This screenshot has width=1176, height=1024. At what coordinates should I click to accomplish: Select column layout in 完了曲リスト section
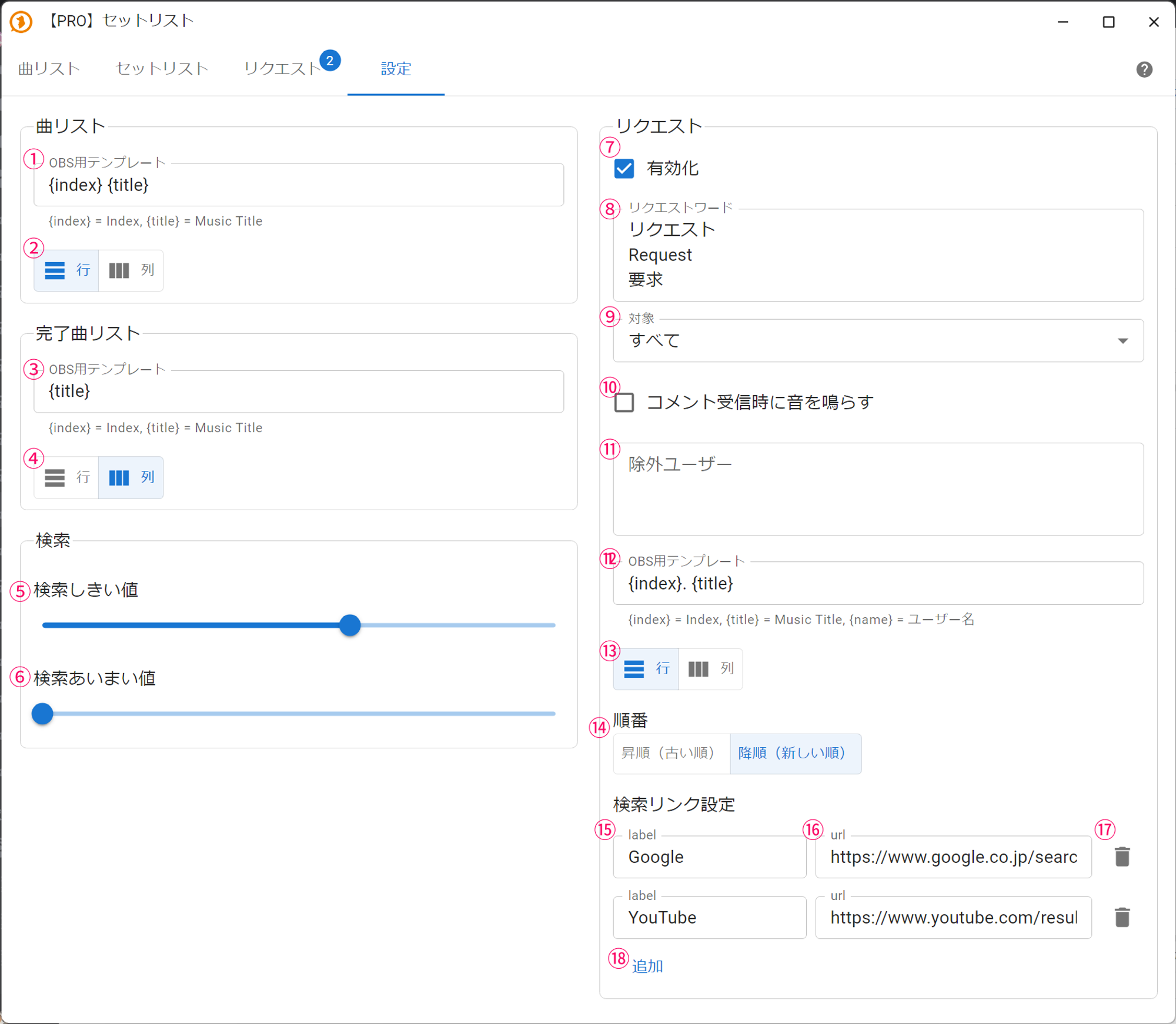coord(131,477)
